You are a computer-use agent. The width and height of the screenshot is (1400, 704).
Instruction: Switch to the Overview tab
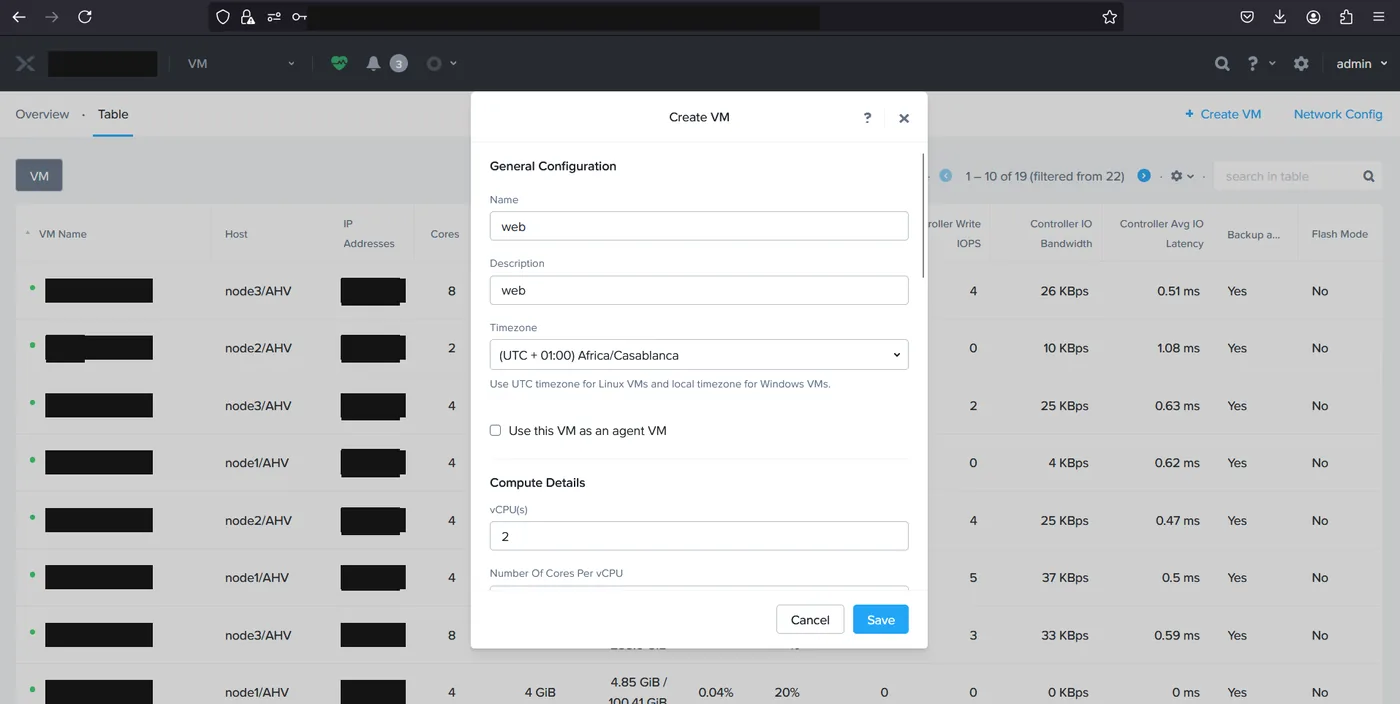tap(42, 114)
